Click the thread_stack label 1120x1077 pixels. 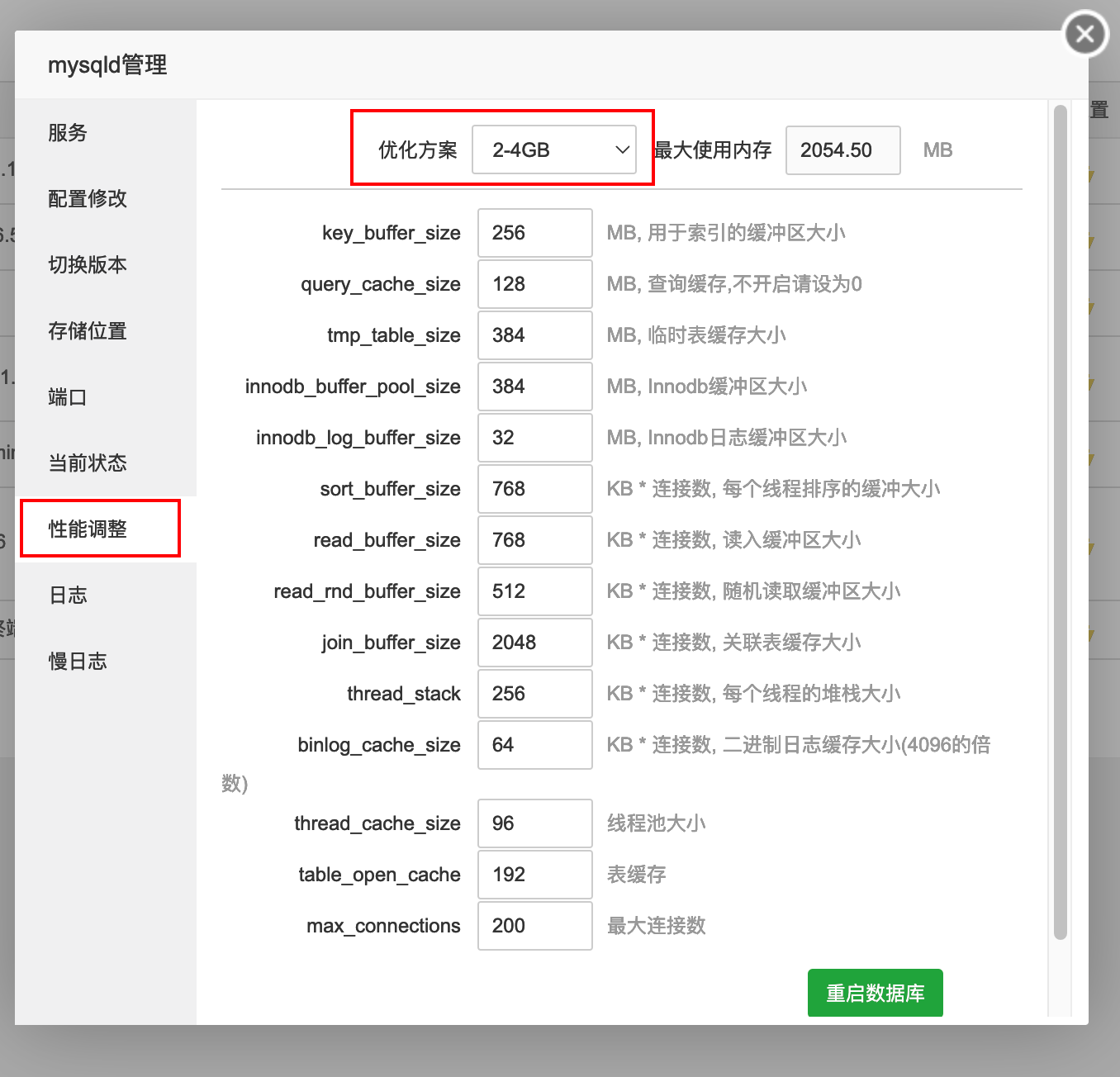tap(404, 694)
